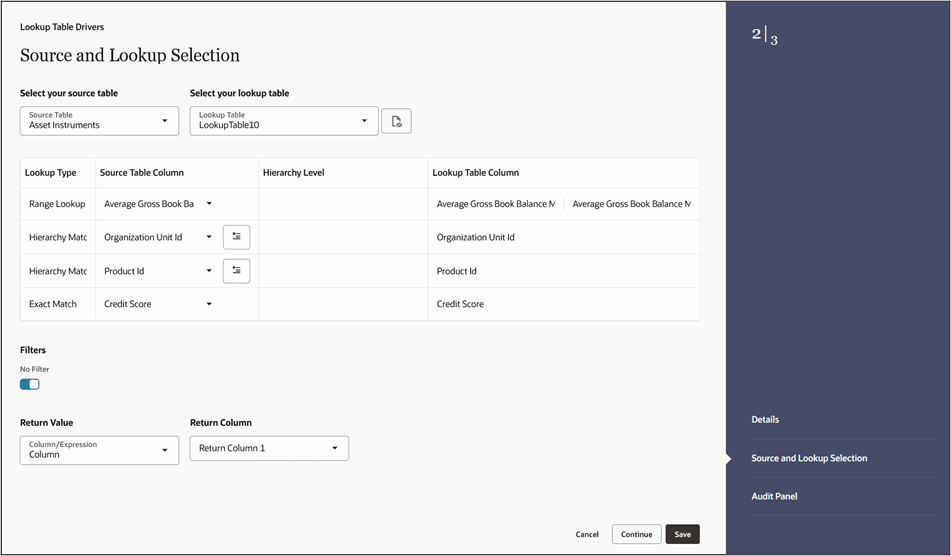Click the Cancel button
951x556 pixels.
tap(586, 534)
